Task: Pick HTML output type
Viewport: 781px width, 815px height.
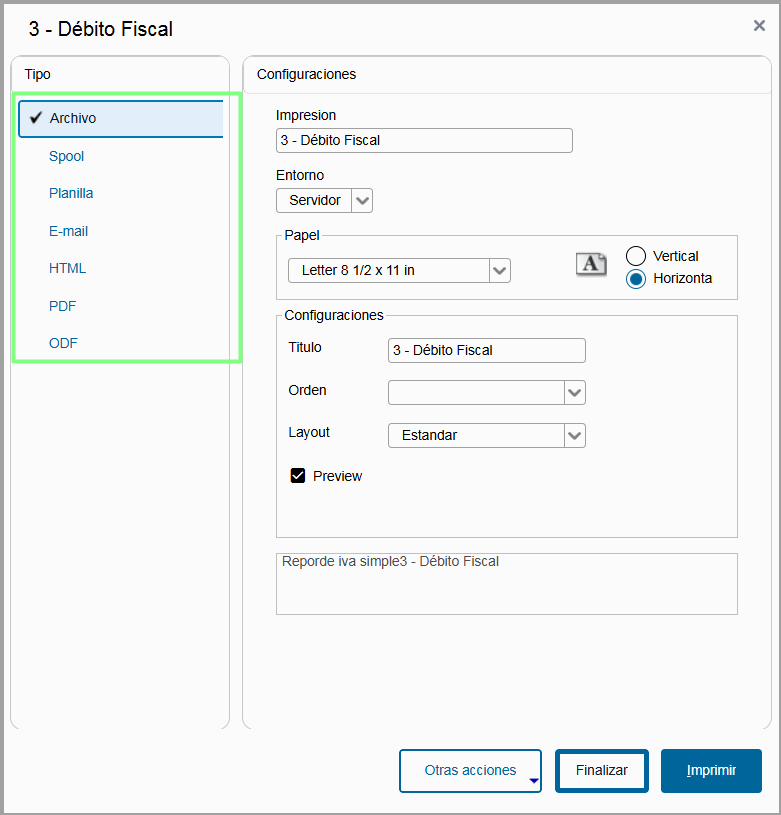Action: tap(68, 268)
